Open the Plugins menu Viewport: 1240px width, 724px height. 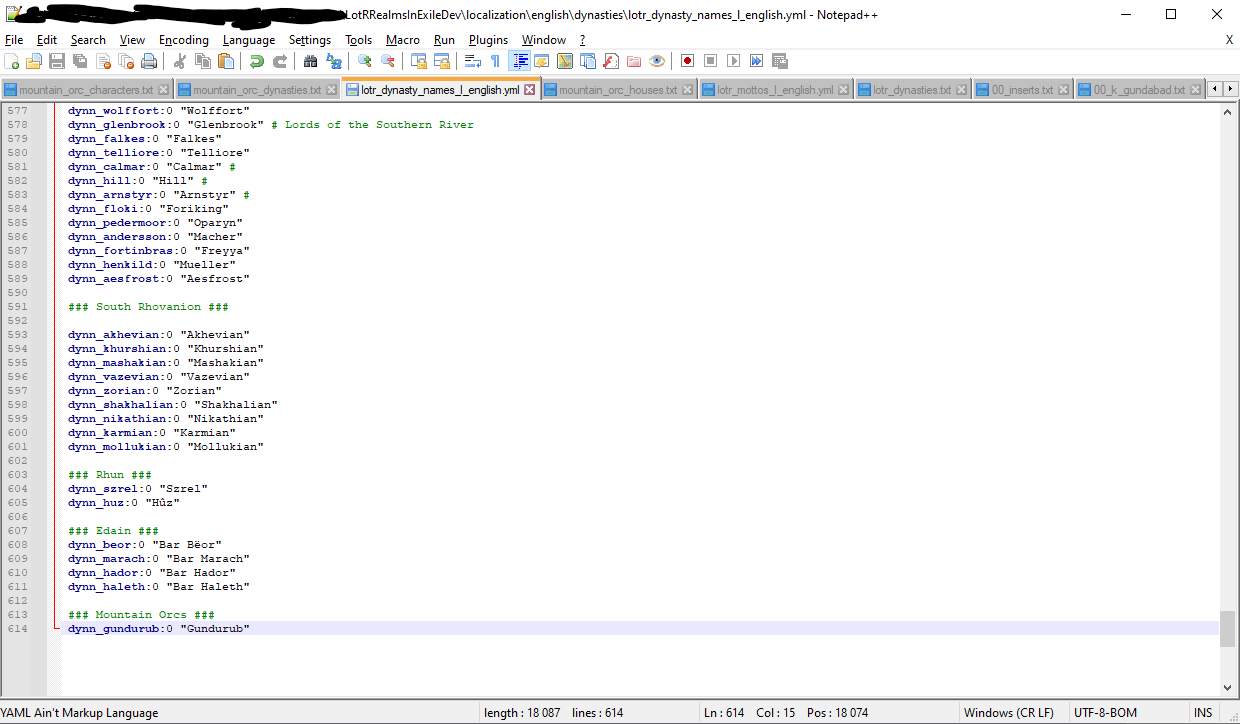(488, 40)
